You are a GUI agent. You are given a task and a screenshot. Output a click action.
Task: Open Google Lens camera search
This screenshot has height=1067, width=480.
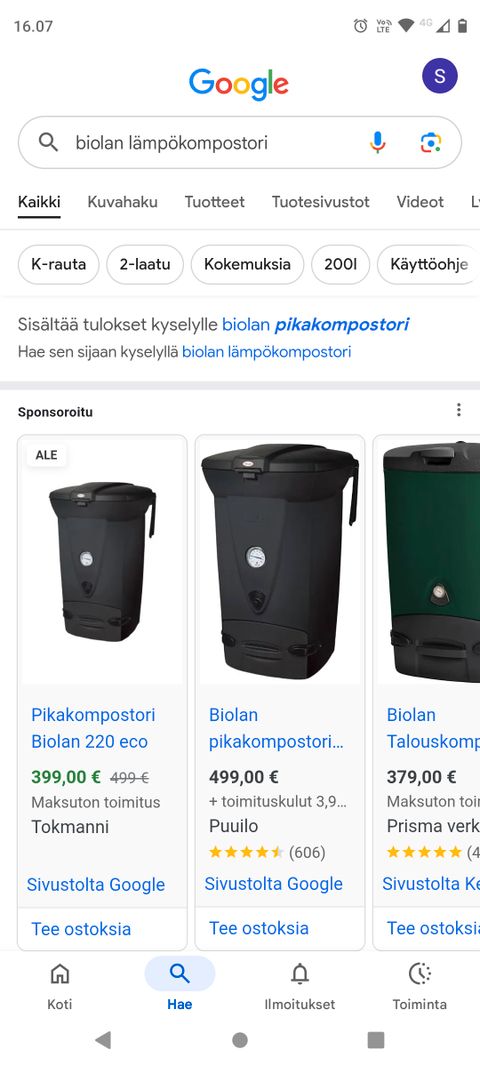[x=430, y=142]
